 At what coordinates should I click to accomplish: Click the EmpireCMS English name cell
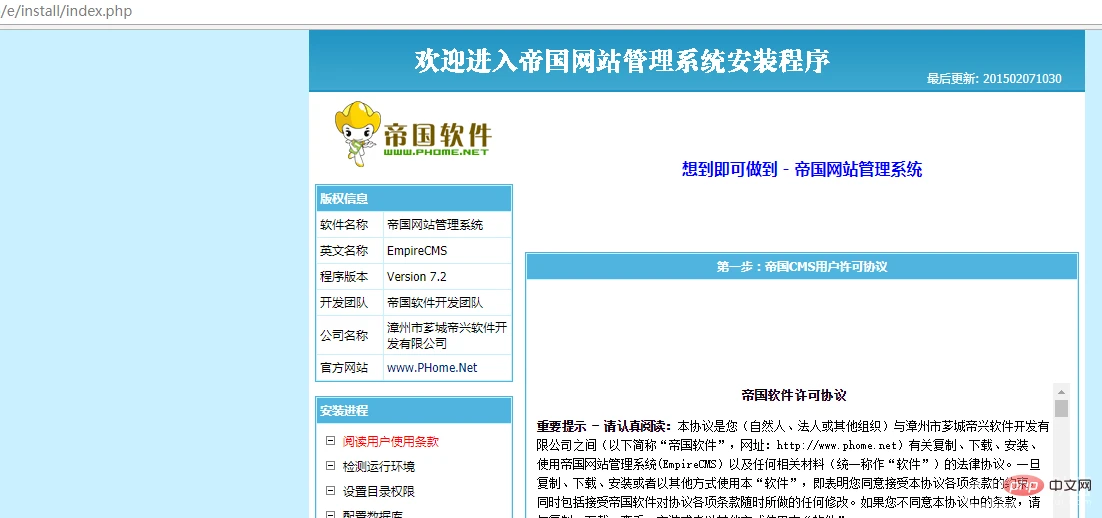(448, 251)
